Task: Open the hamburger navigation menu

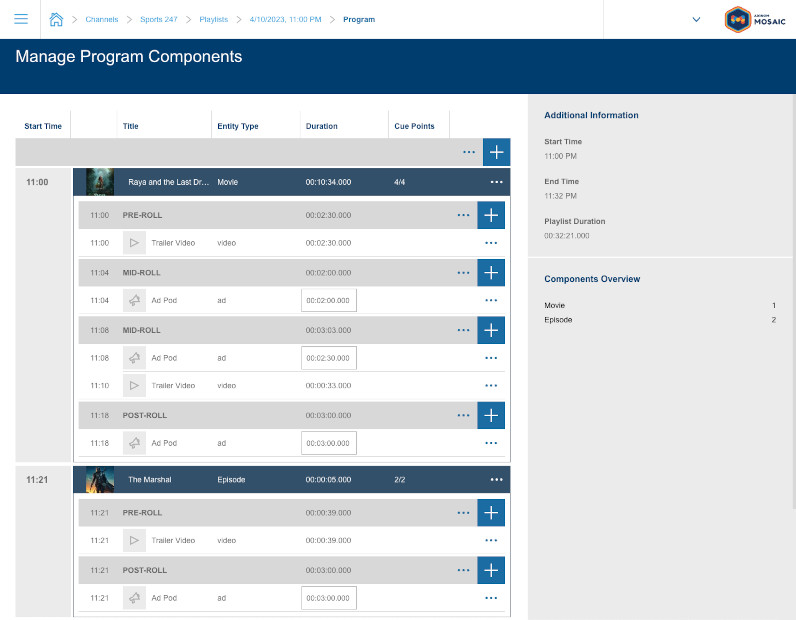Action: pos(21,19)
